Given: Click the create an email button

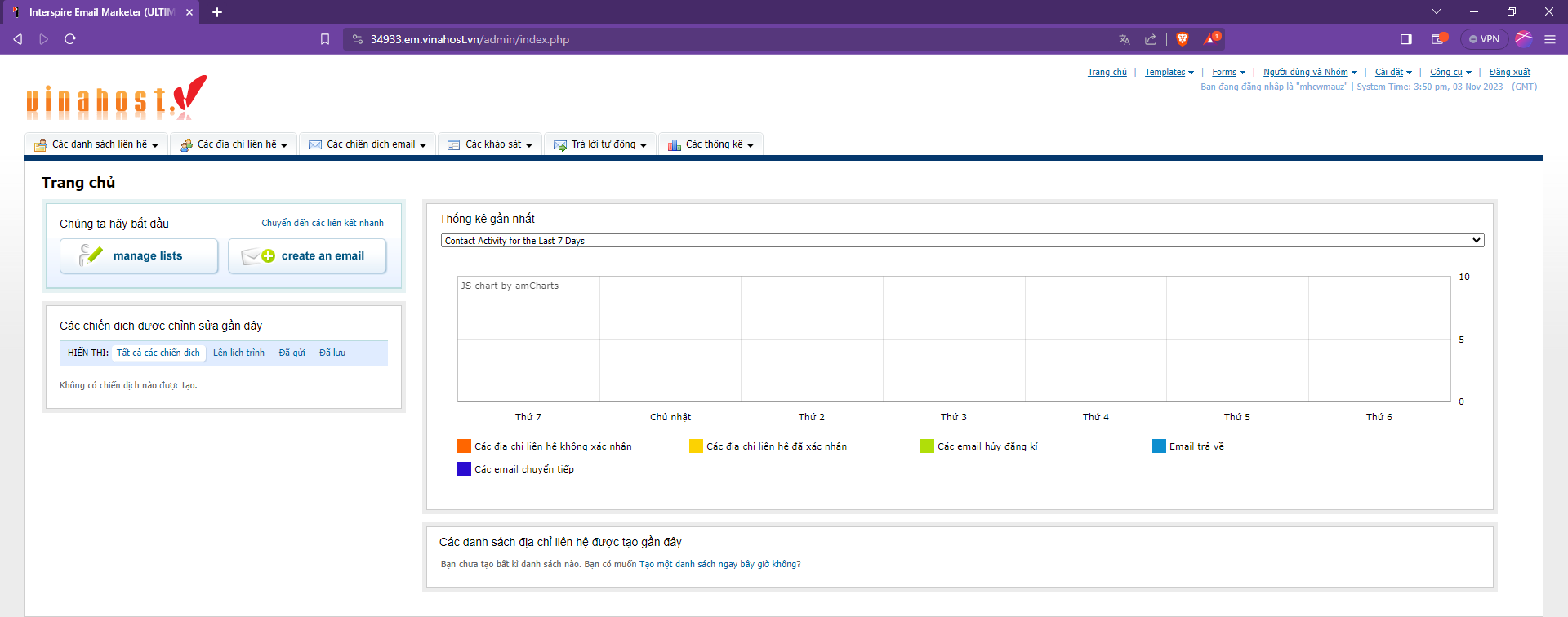Looking at the screenshot, I should (307, 256).
